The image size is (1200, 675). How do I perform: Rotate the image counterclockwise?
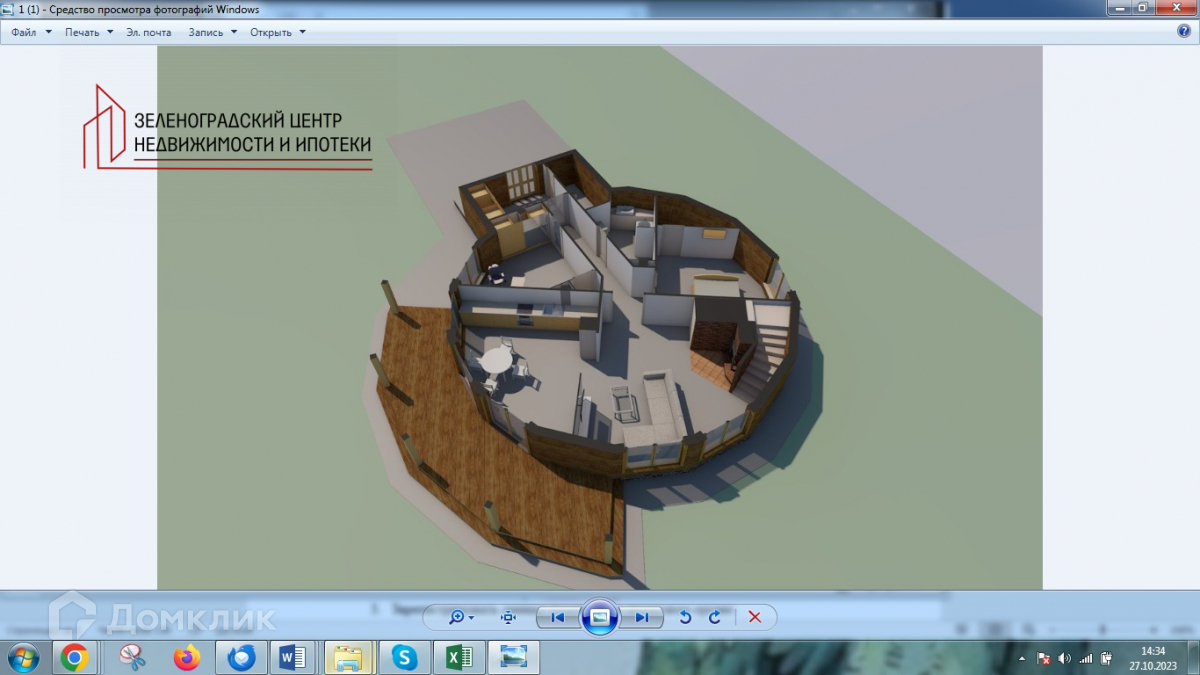pyautogui.click(x=685, y=617)
